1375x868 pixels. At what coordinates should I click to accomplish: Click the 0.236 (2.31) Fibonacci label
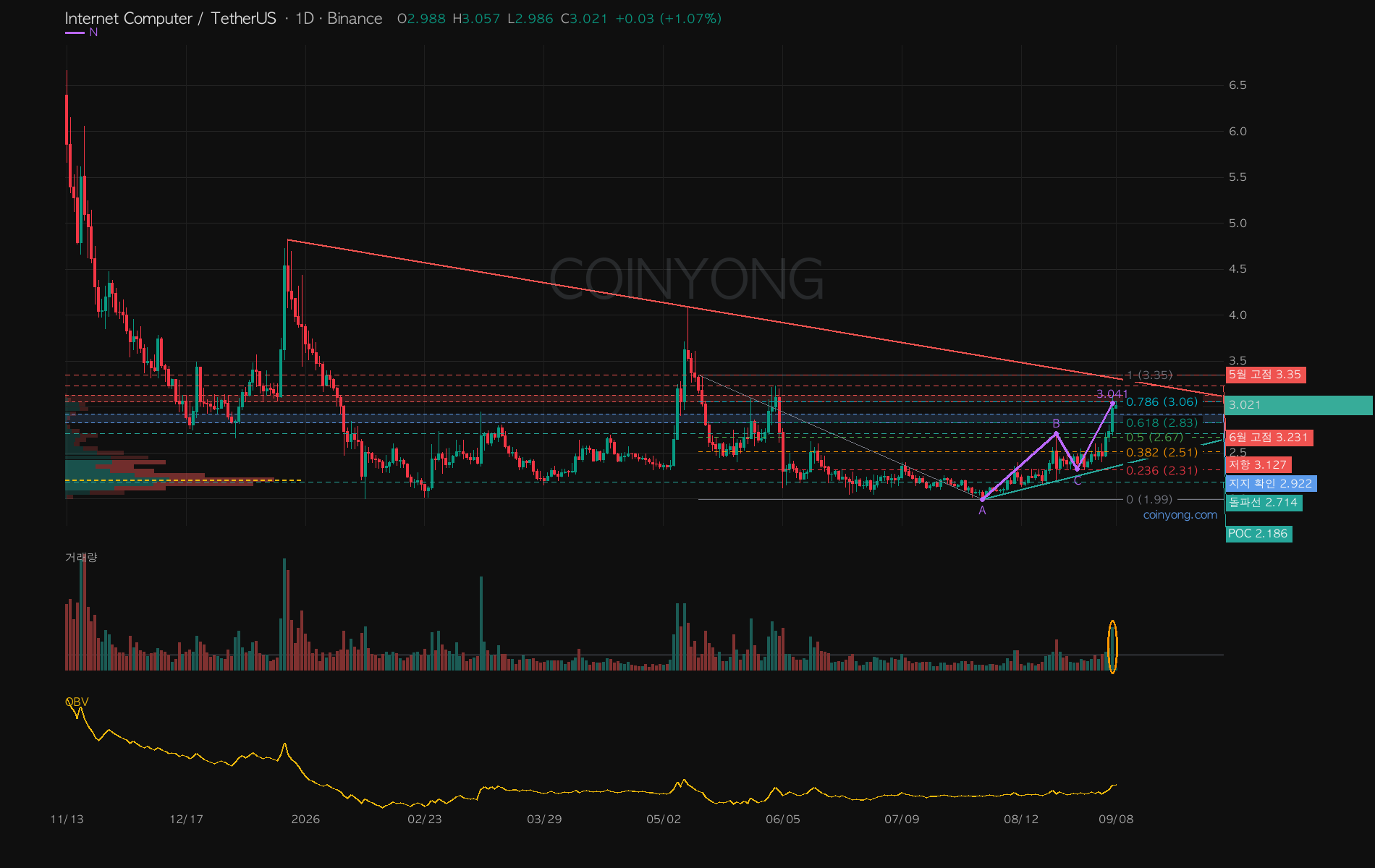1162,471
